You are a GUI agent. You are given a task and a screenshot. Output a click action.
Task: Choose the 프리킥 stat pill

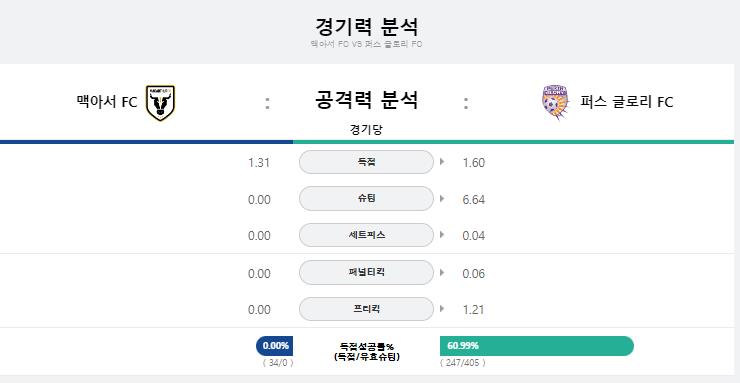pos(366,309)
